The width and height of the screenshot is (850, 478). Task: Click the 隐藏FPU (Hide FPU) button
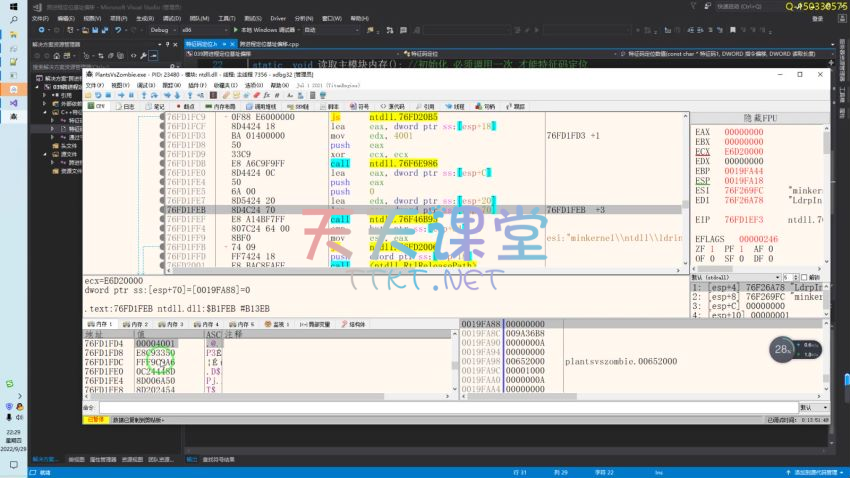pyautogui.click(x=759, y=118)
